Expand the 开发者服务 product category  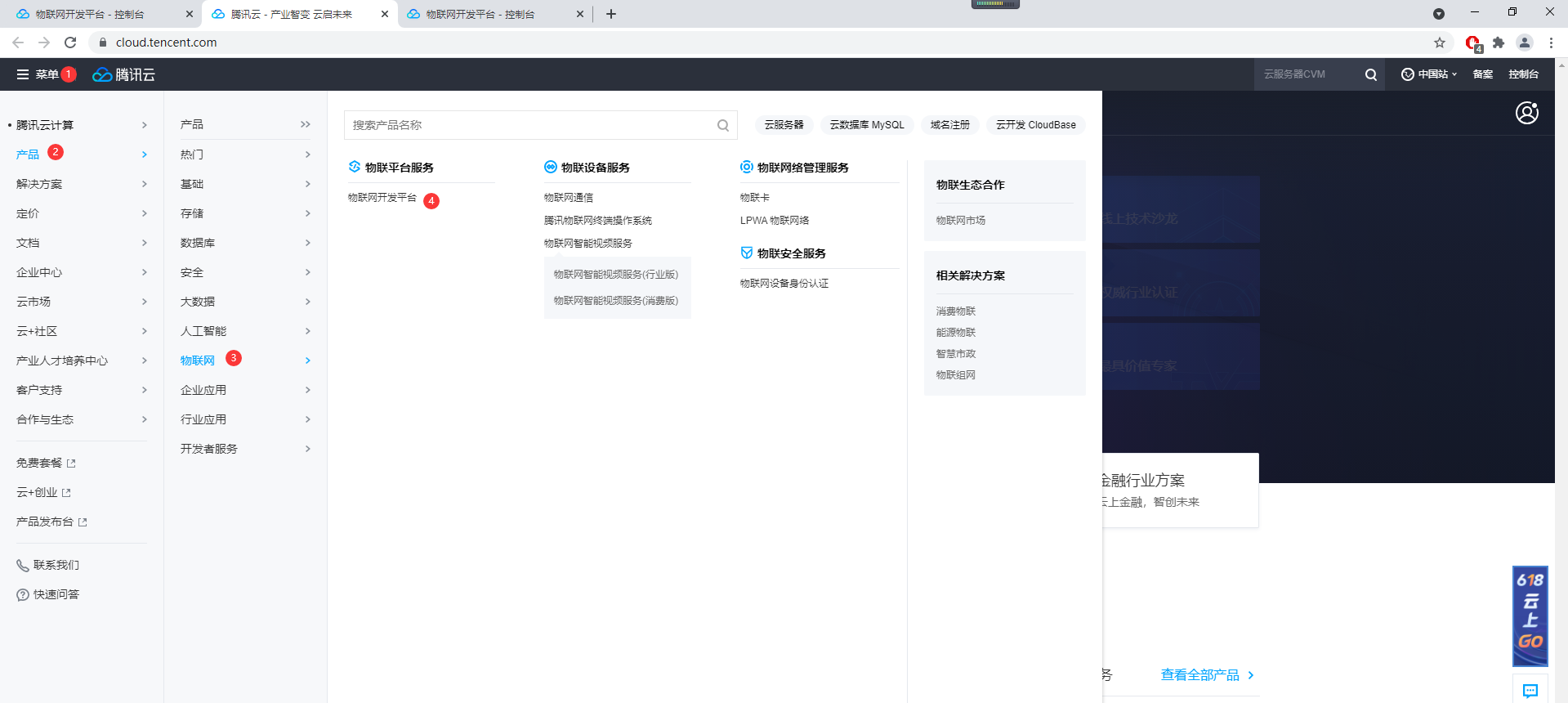(x=245, y=449)
